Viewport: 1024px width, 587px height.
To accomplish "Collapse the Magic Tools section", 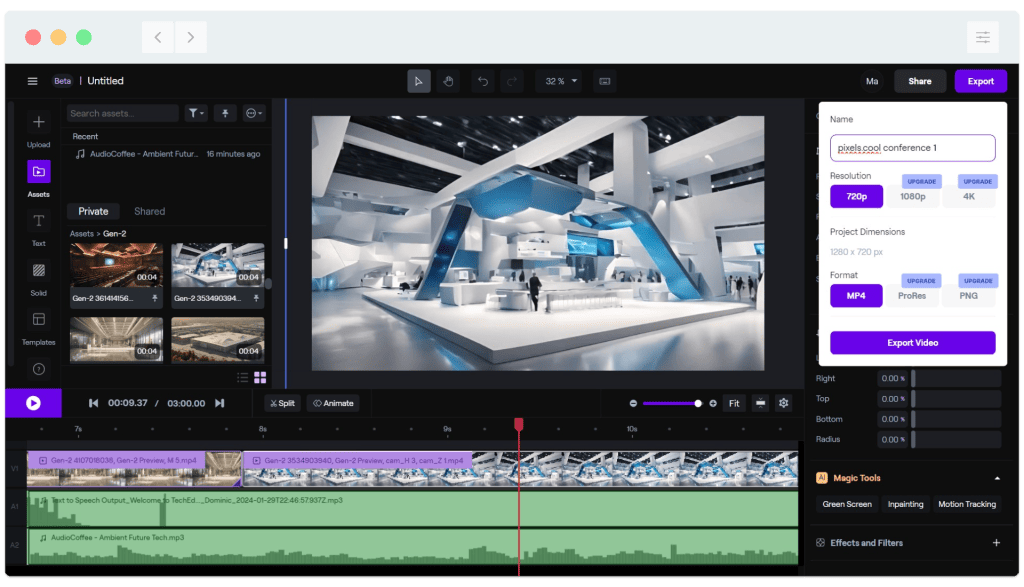I will pyautogui.click(x=996, y=478).
